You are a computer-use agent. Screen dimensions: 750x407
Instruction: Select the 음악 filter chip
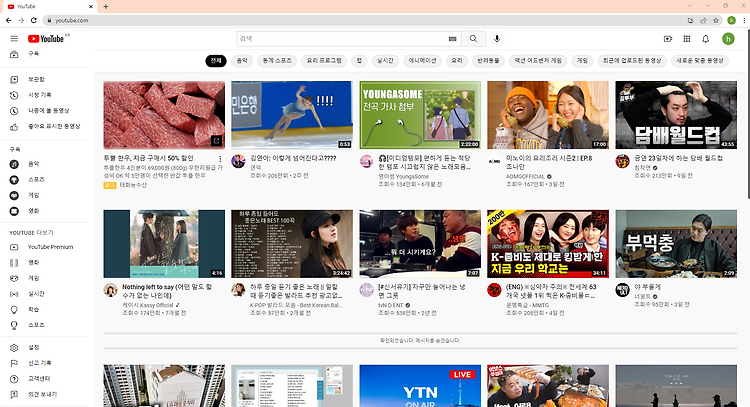point(242,61)
